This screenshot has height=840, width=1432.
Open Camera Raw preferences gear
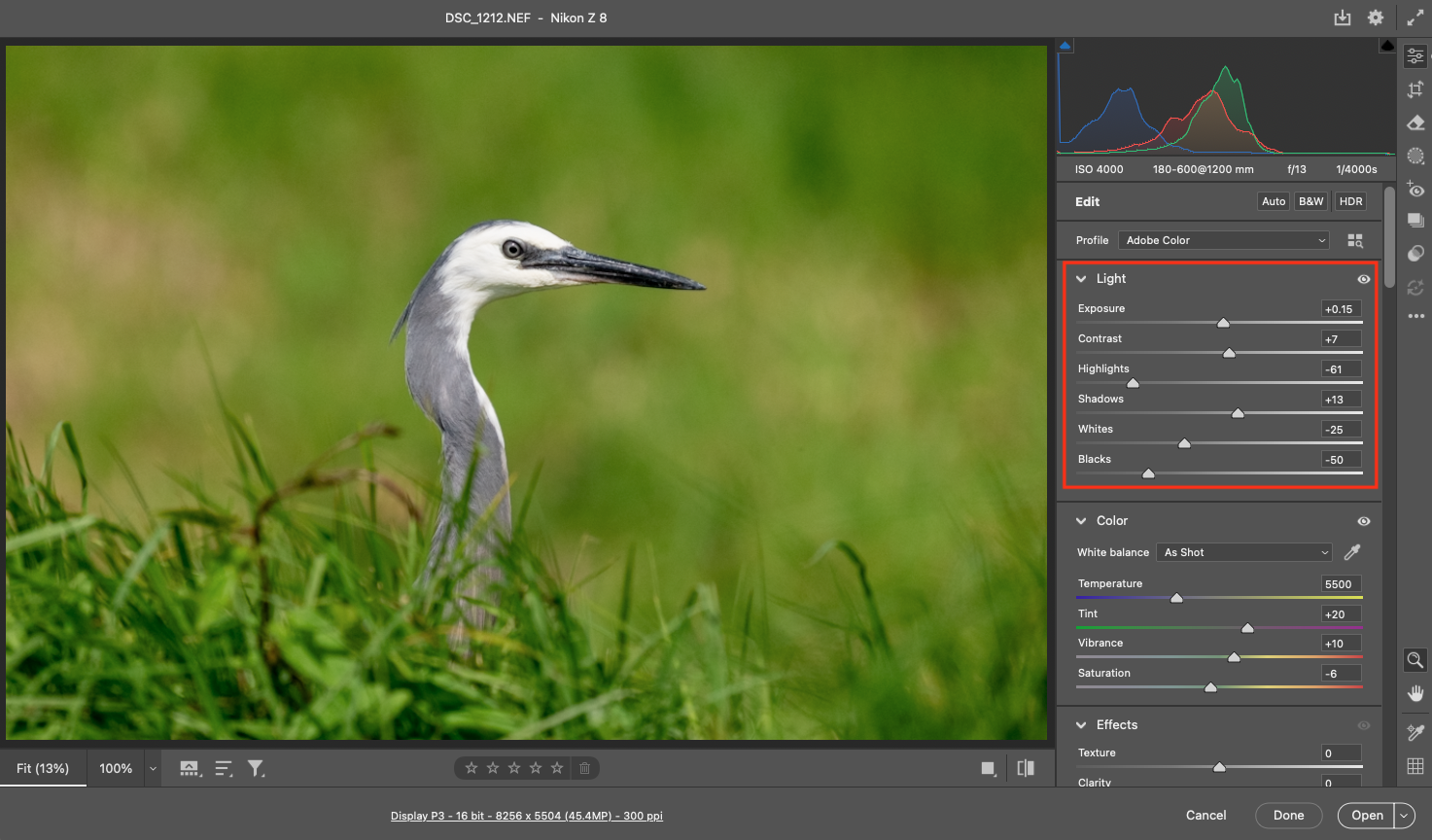click(x=1375, y=17)
